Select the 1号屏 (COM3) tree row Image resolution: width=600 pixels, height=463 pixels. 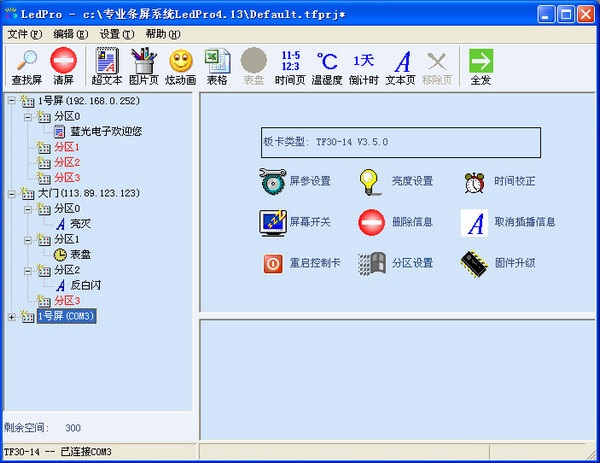point(66,316)
